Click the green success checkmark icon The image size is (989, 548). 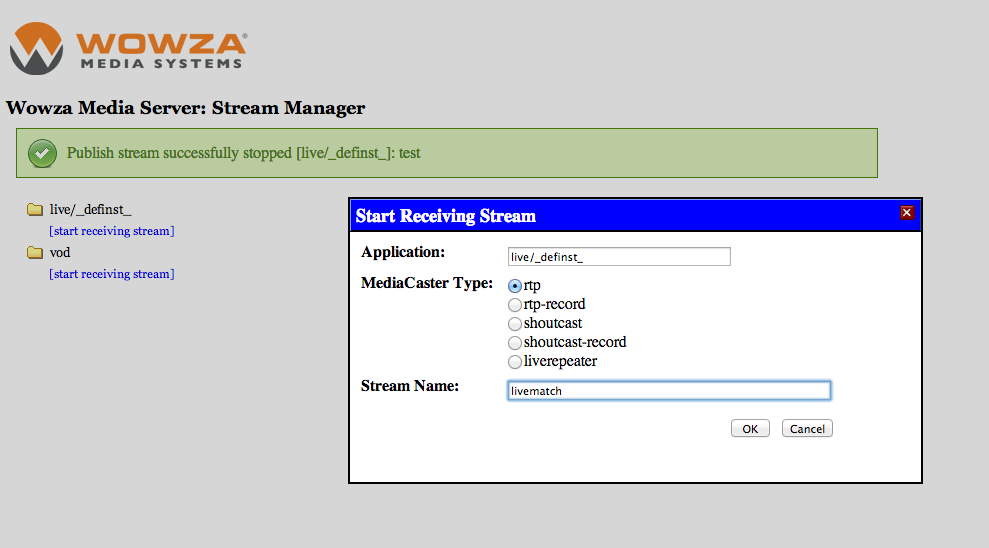tap(42, 153)
